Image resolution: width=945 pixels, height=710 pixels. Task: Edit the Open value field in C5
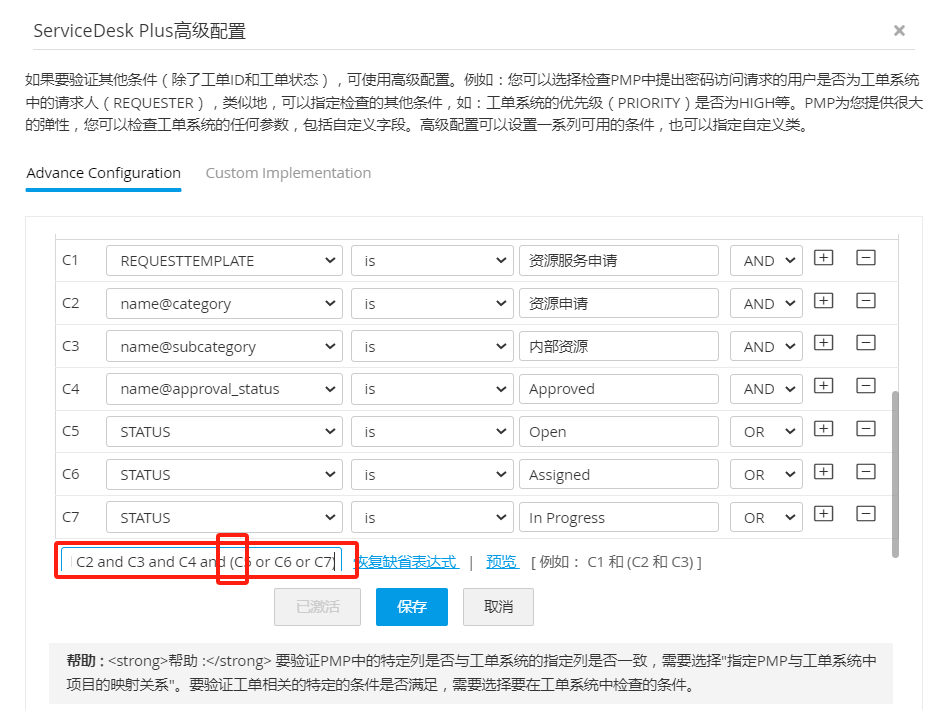[619, 432]
